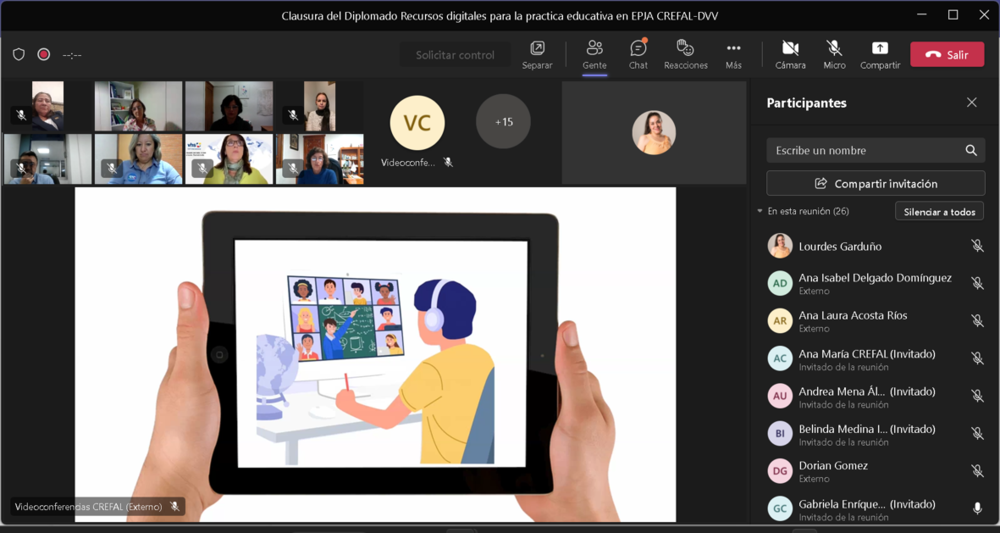Toggle the Micro mute button
Screen dimensions: 1000x533
834,54
